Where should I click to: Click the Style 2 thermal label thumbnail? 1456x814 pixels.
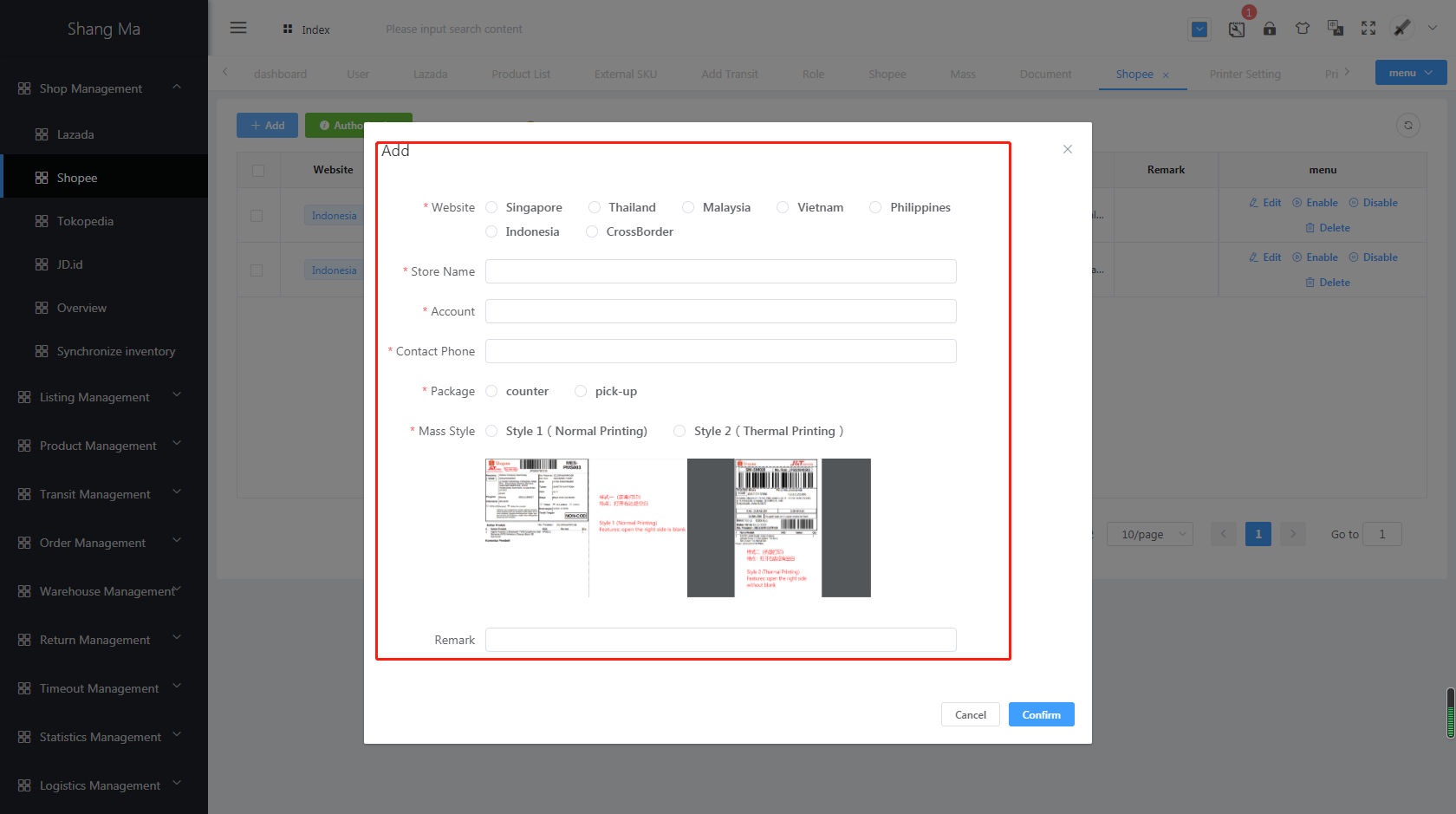[778, 528]
